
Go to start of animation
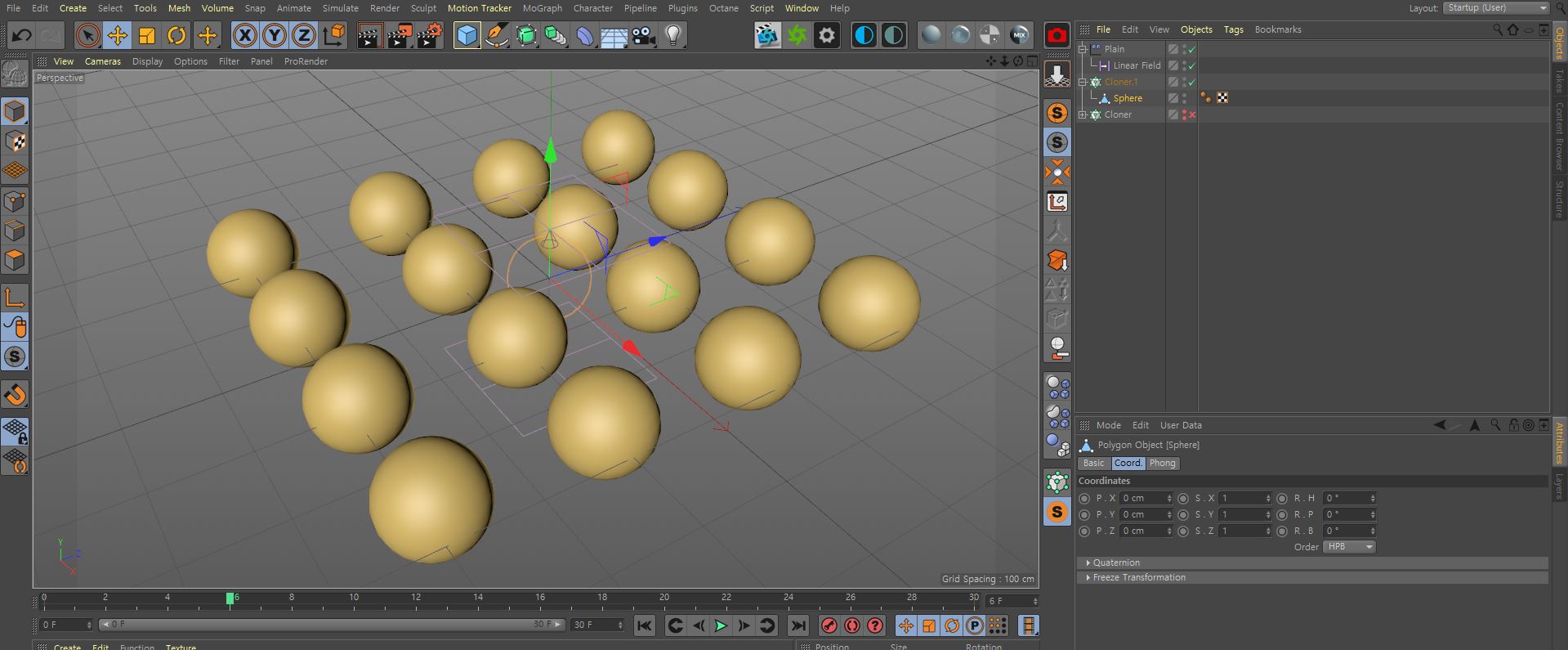[644, 626]
